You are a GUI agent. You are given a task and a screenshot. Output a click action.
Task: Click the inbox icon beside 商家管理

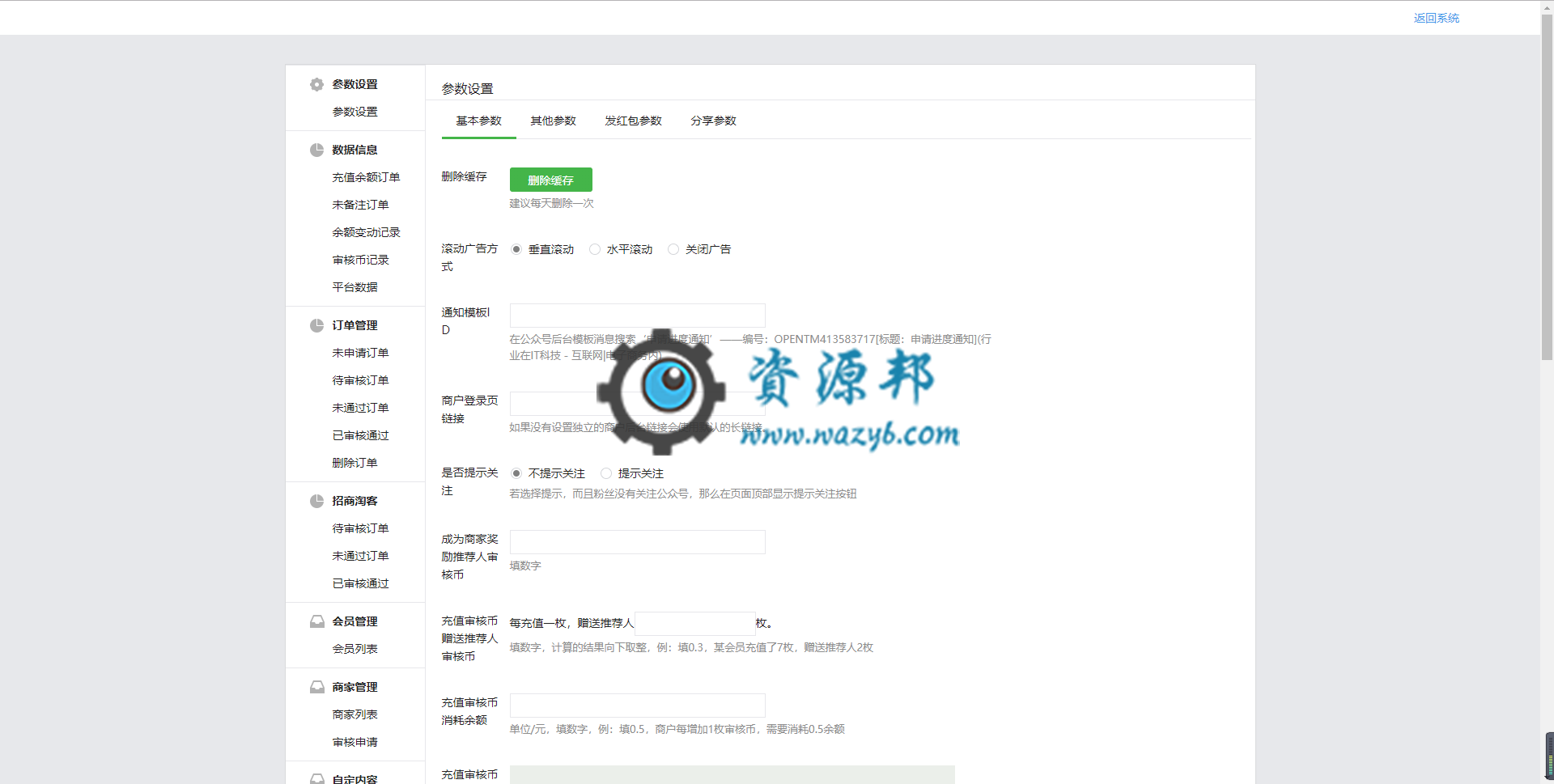316,687
